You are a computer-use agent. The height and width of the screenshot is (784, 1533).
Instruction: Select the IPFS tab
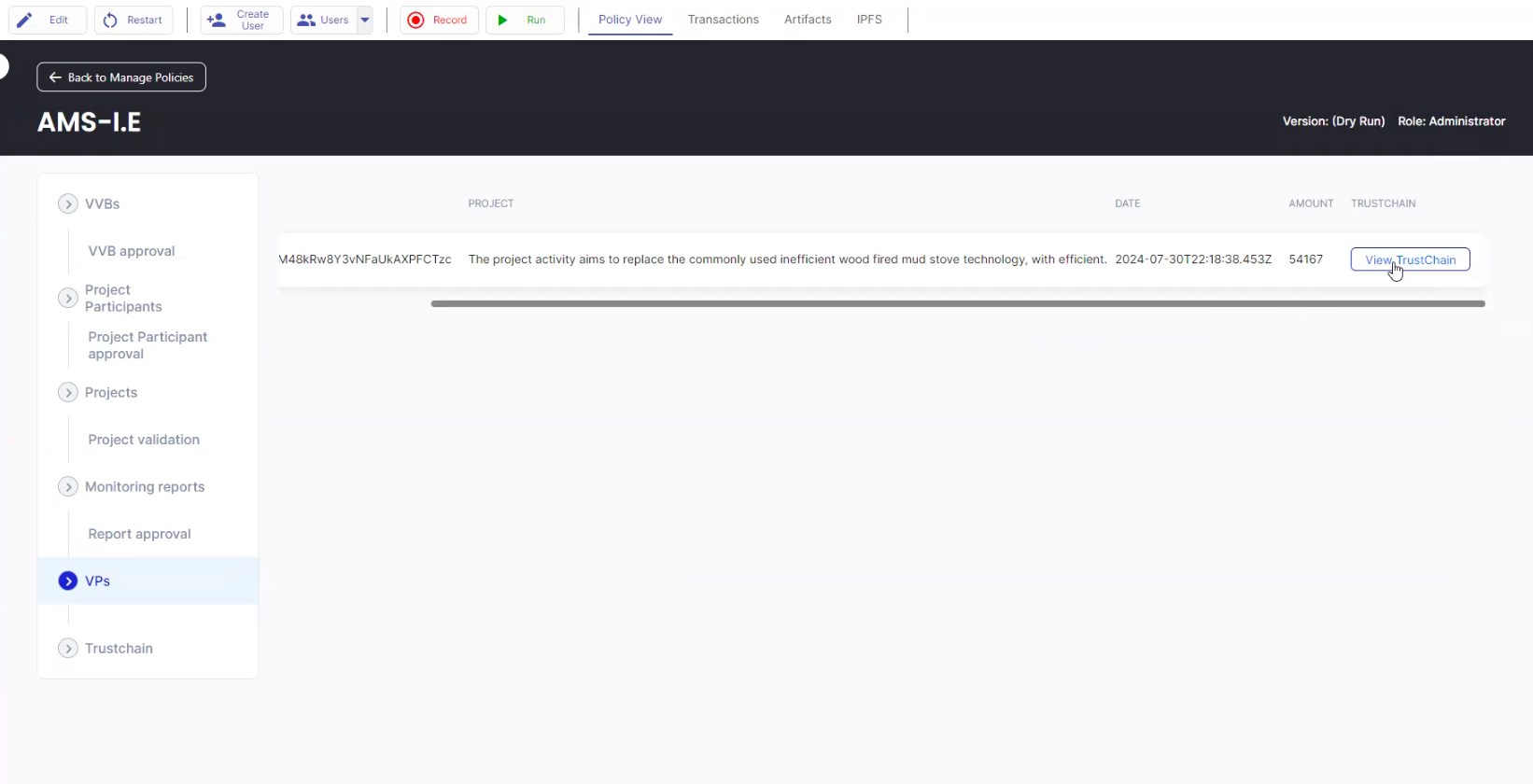click(x=869, y=20)
